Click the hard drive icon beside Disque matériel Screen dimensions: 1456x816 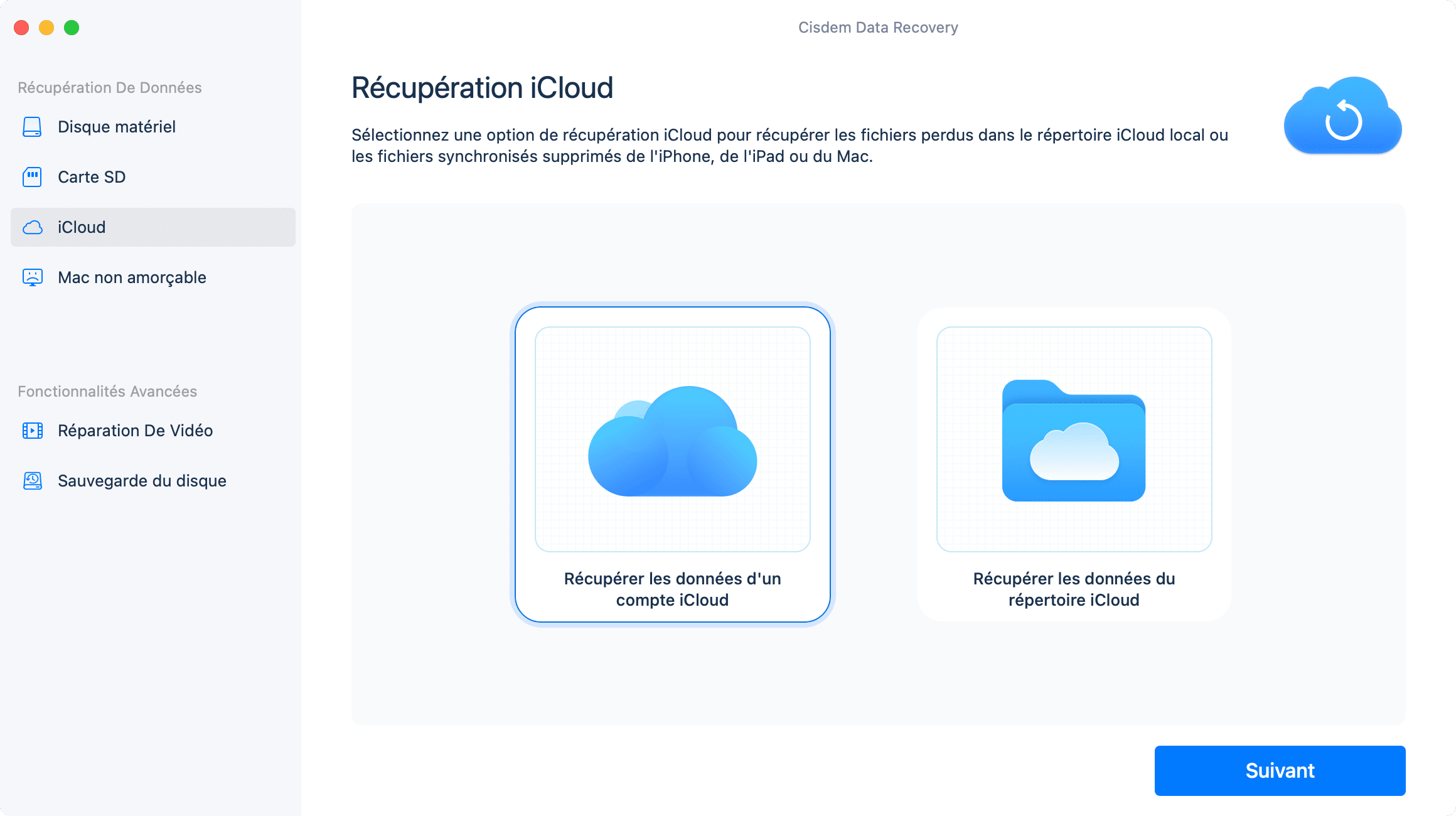pyautogui.click(x=32, y=127)
